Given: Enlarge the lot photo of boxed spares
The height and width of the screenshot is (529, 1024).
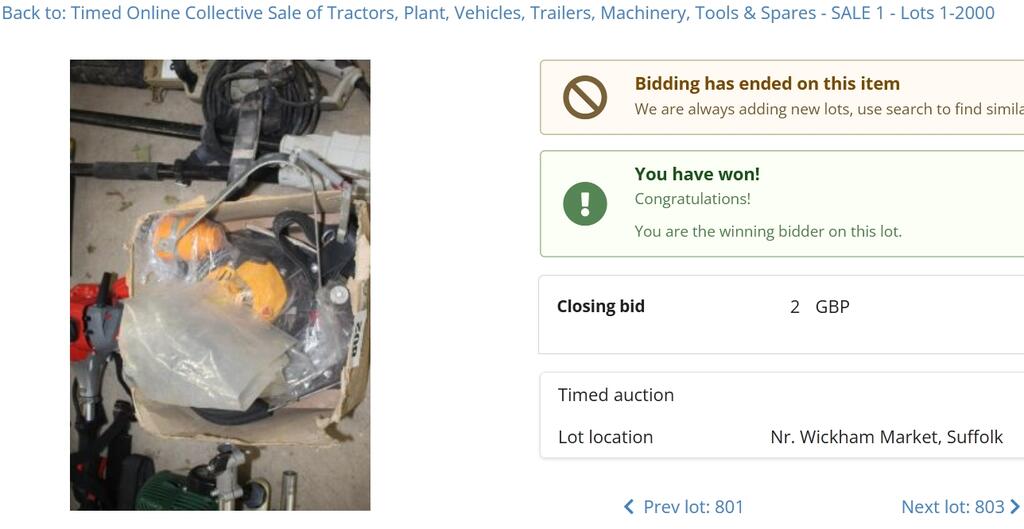Looking at the screenshot, I should coord(220,285).
